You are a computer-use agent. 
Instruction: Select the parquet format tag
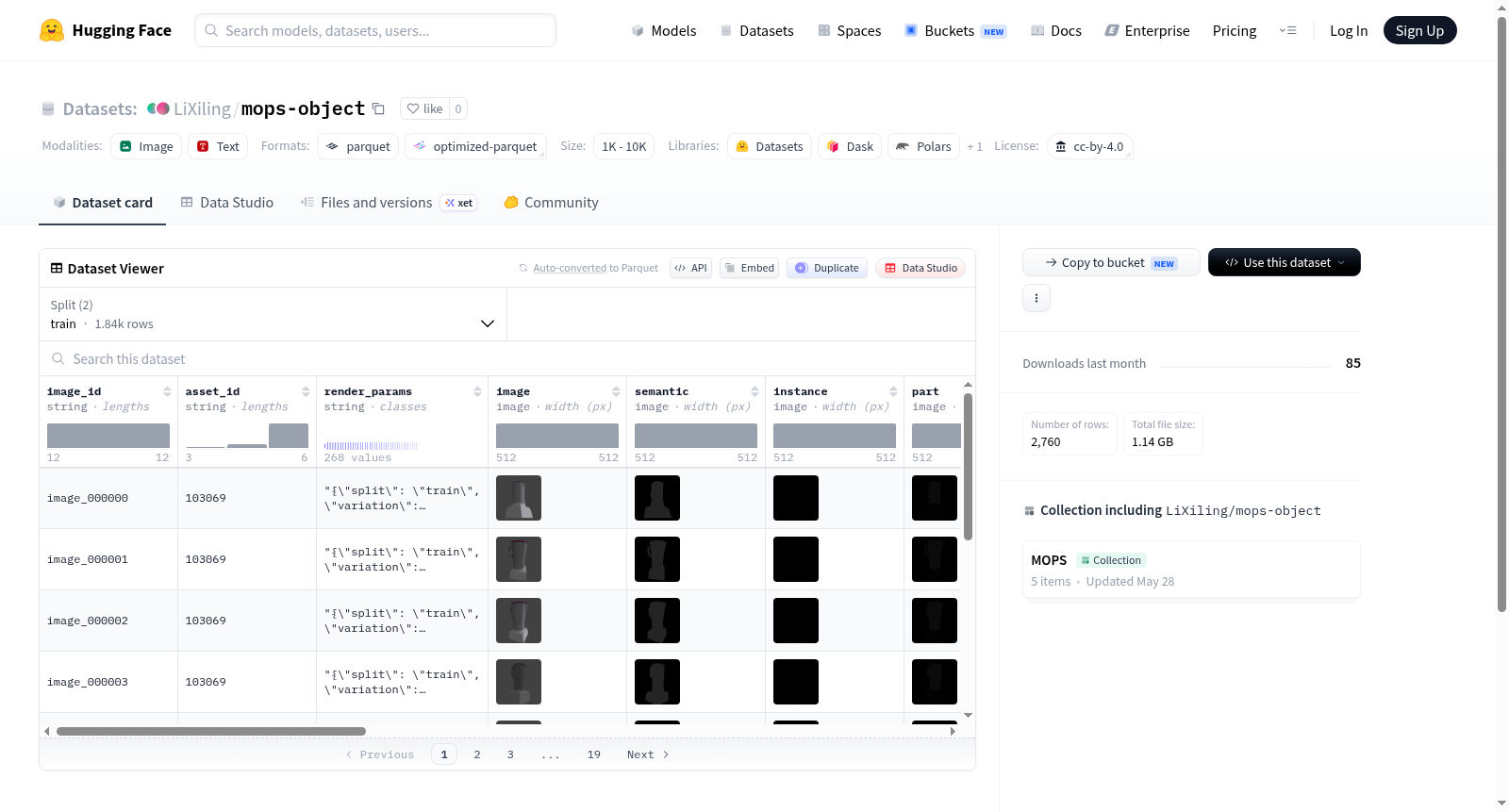[x=357, y=146]
